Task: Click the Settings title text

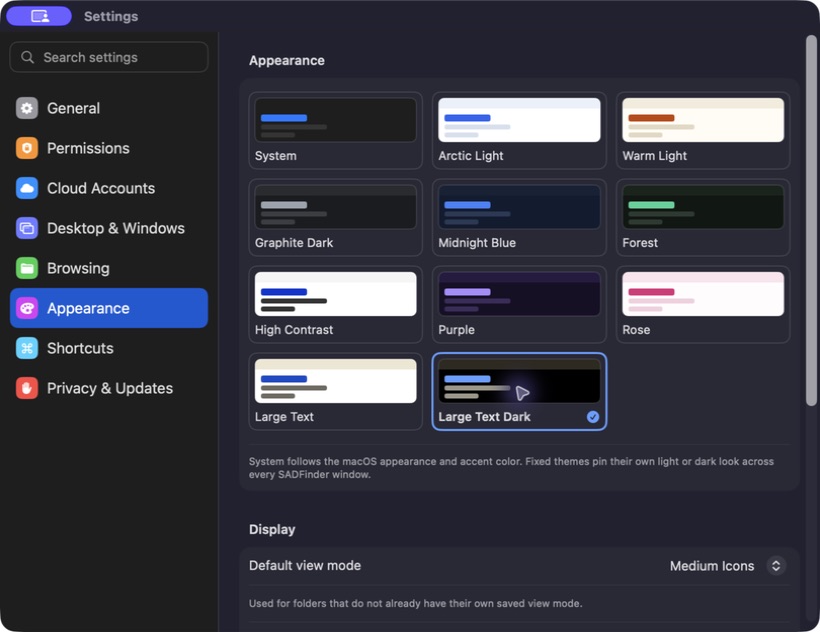Action: click(x=111, y=16)
